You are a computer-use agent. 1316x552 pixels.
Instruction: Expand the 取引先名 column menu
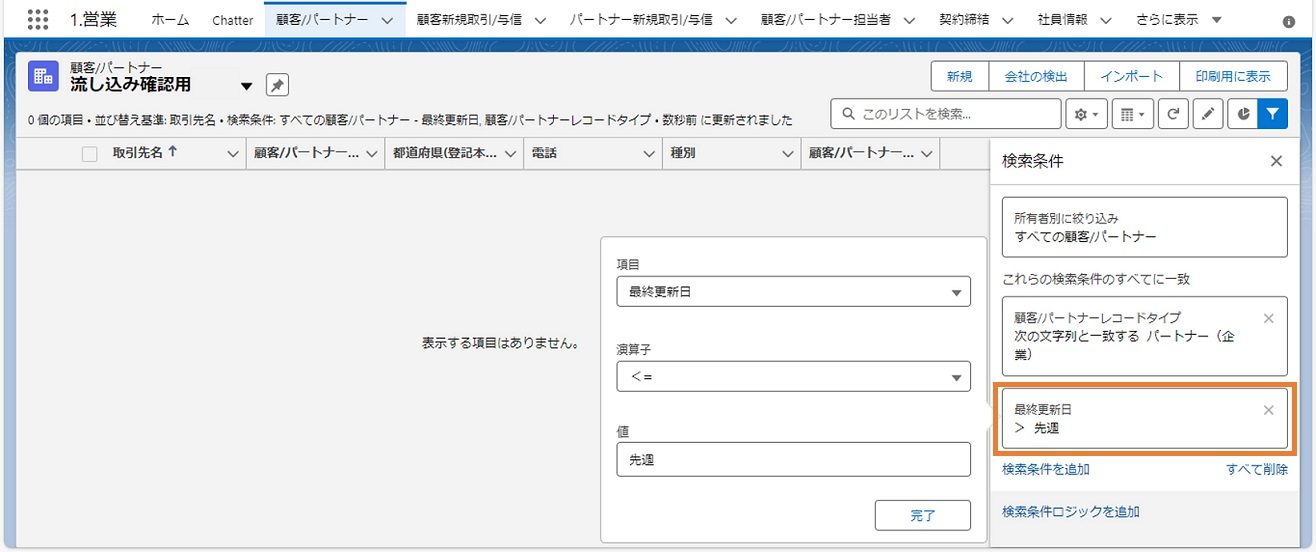point(233,154)
